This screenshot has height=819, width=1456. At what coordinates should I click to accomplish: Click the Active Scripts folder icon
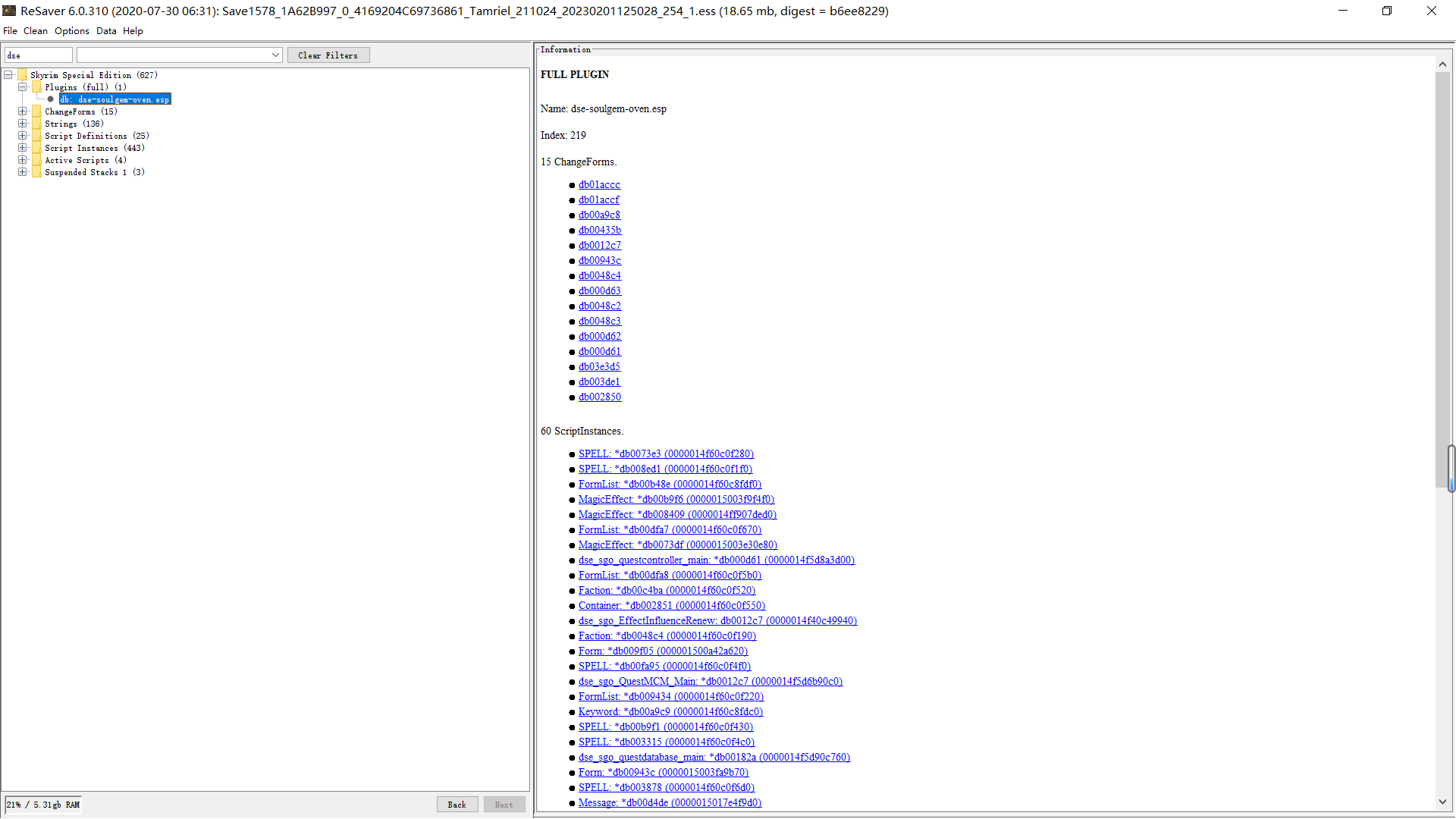37,160
